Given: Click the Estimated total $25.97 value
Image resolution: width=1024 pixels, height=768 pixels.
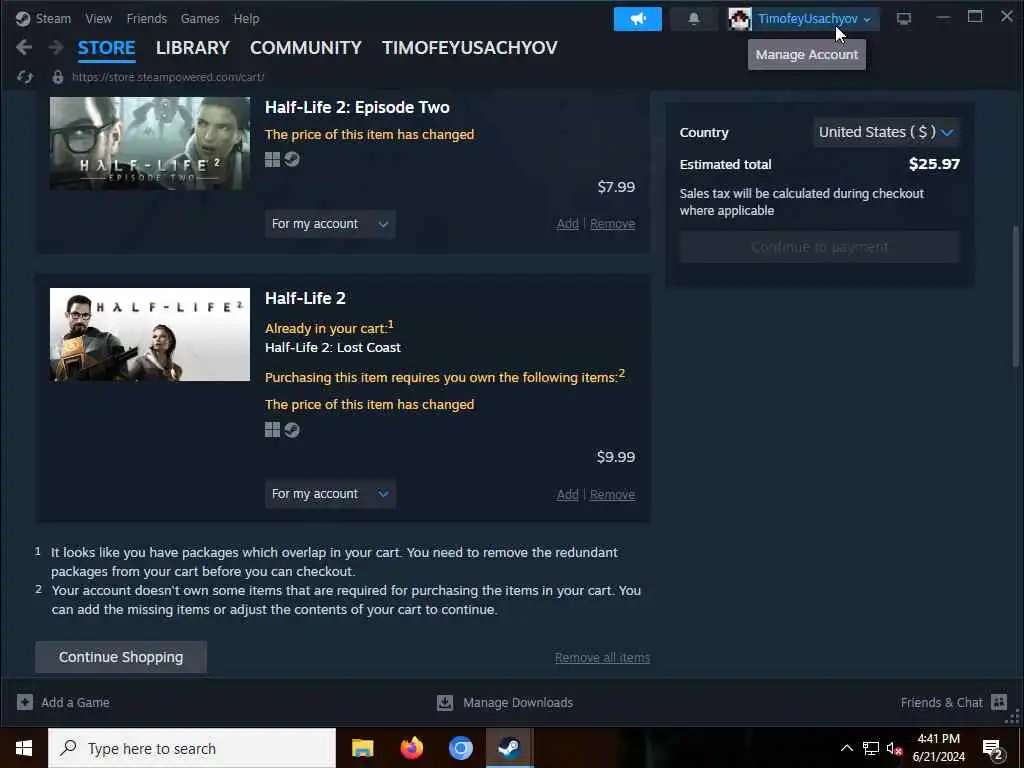Looking at the screenshot, I should 935,164.
